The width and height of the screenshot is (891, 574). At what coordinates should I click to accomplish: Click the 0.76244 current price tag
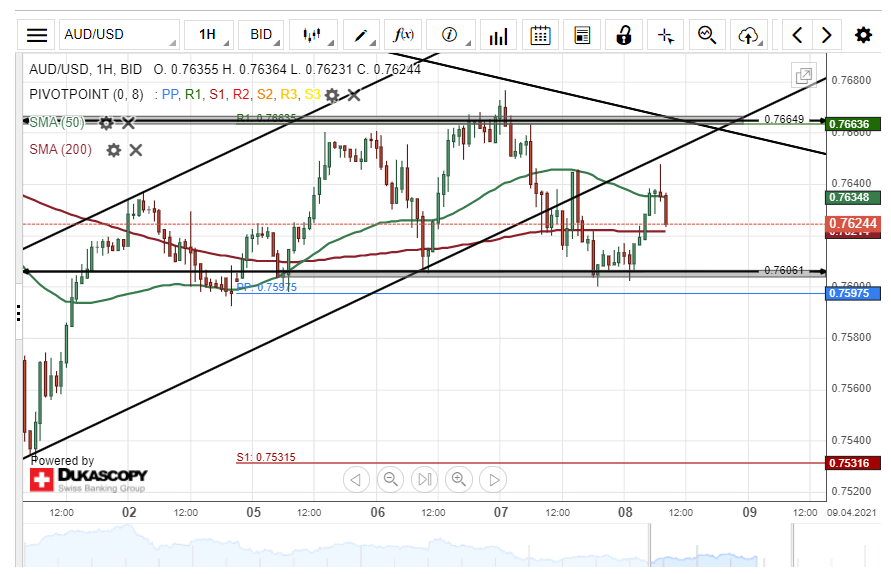(x=853, y=223)
